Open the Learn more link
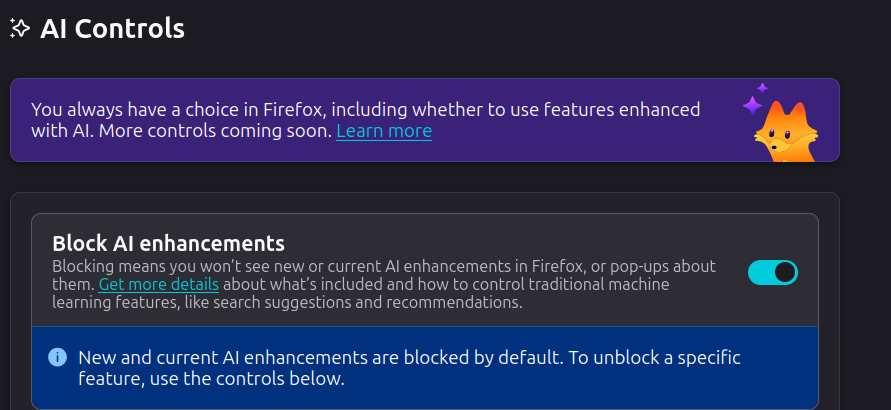Image resolution: width=891 pixels, height=410 pixels. pos(384,131)
